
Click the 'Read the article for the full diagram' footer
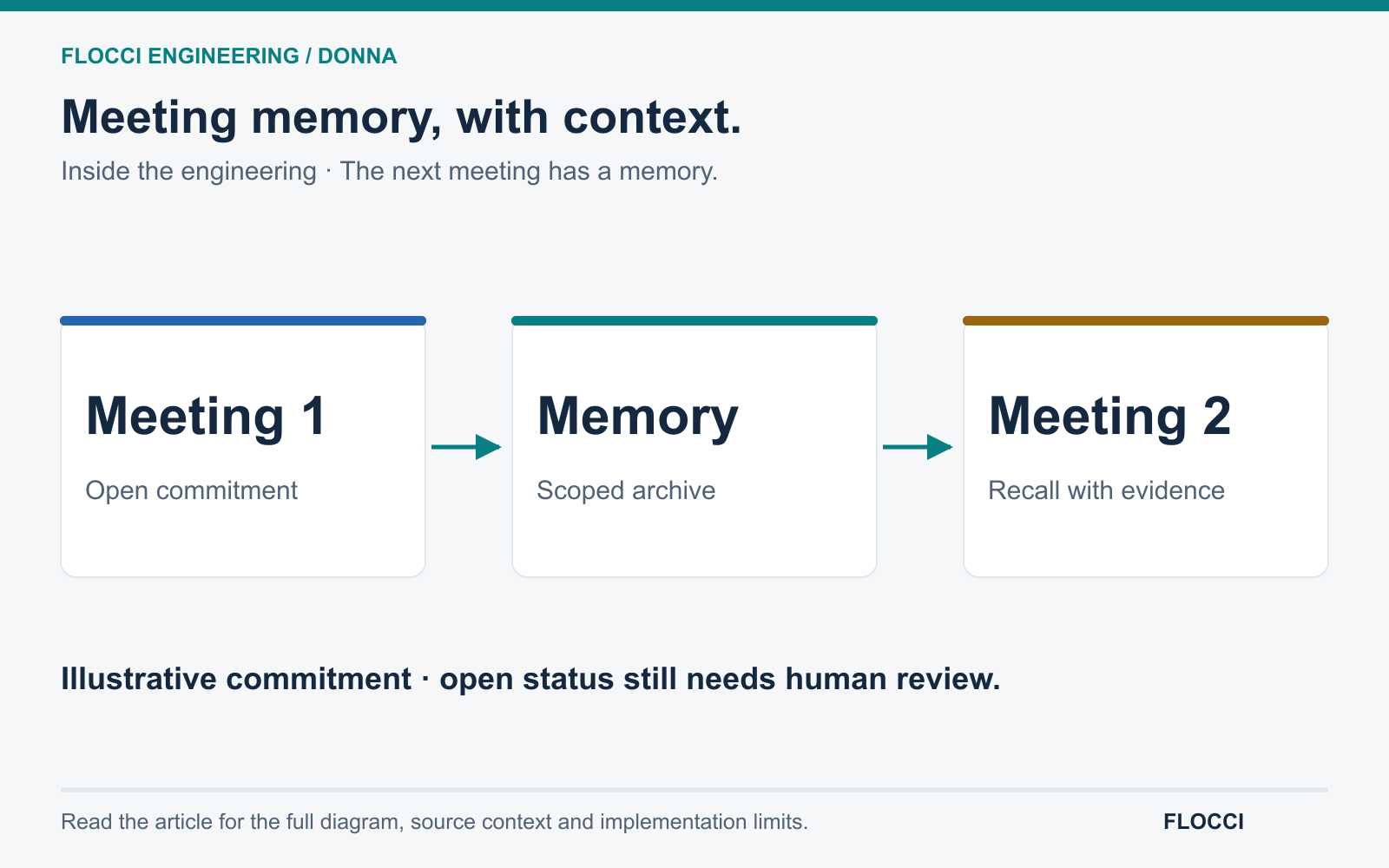tap(434, 822)
